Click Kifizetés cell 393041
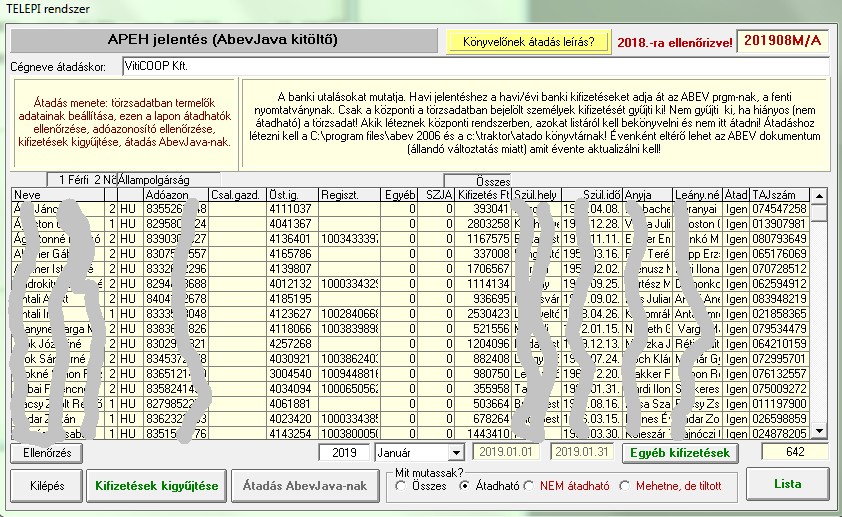Image resolution: width=842 pixels, height=517 pixels. pyautogui.click(x=483, y=209)
